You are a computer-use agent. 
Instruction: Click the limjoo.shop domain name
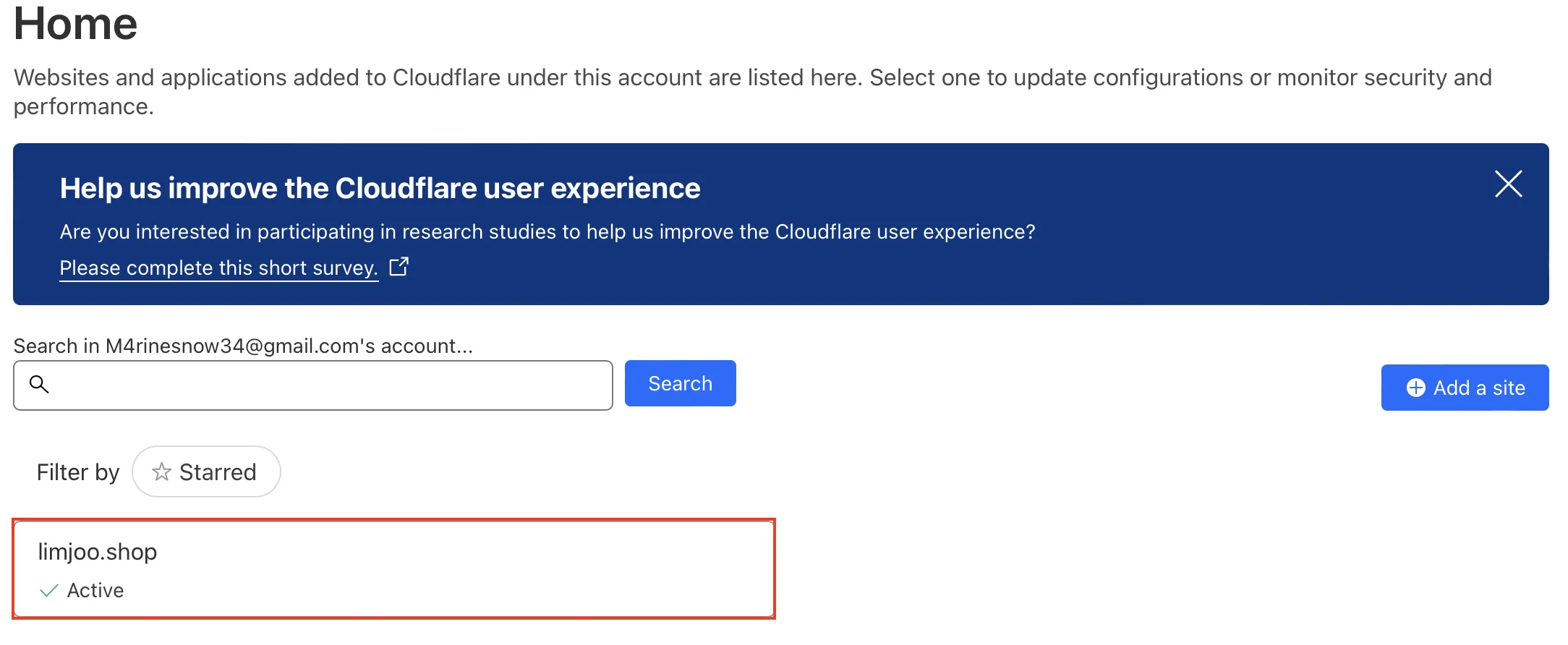pyautogui.click(x=98, y=552)
